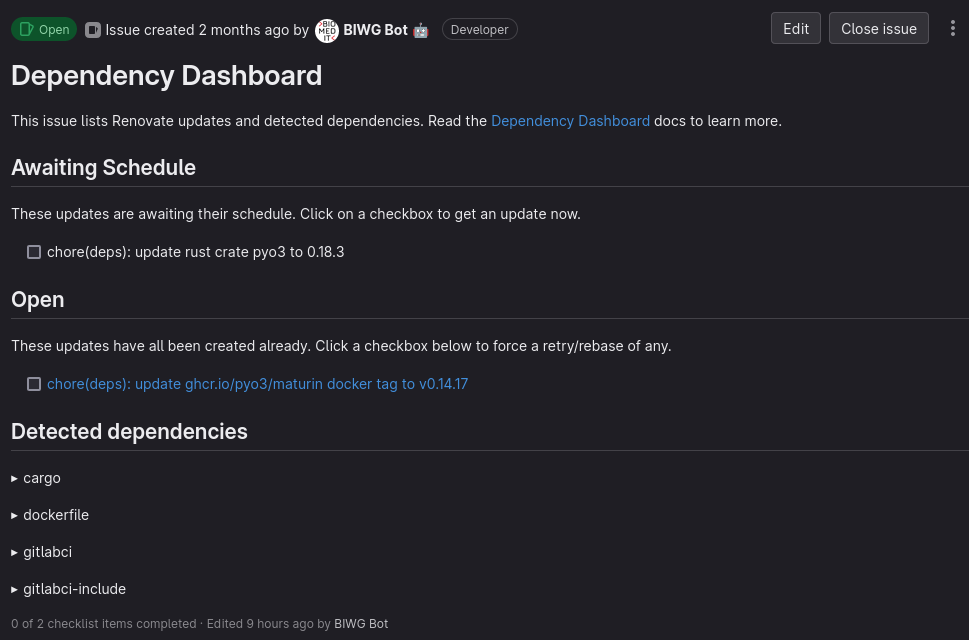Click the BIWG Bot avatar image
This screenshot has height=640, width=969.
click(x=327, y=30)
